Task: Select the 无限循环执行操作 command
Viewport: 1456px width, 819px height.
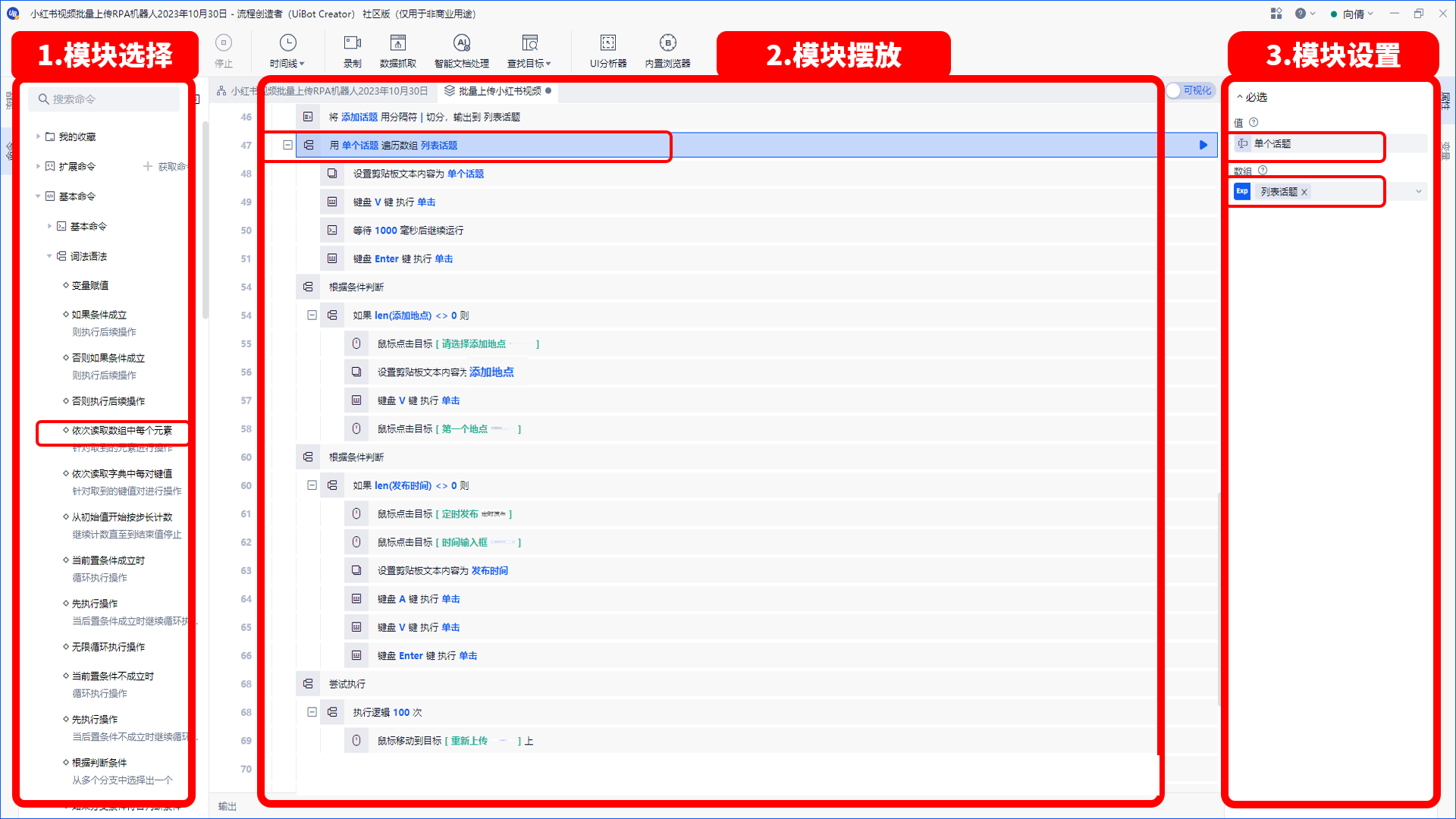Action: coord(108,647)
